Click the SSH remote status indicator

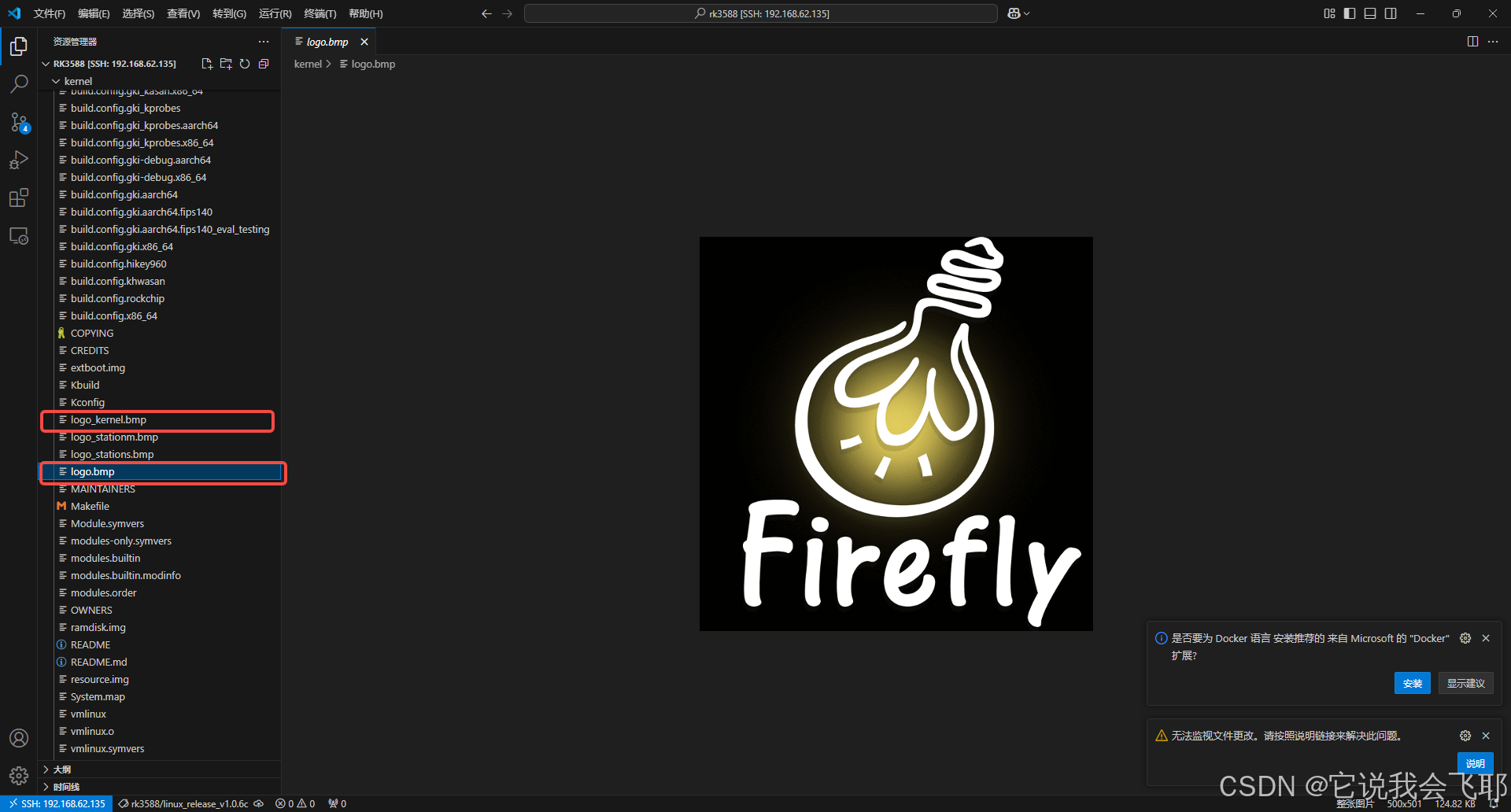point(57,803)
